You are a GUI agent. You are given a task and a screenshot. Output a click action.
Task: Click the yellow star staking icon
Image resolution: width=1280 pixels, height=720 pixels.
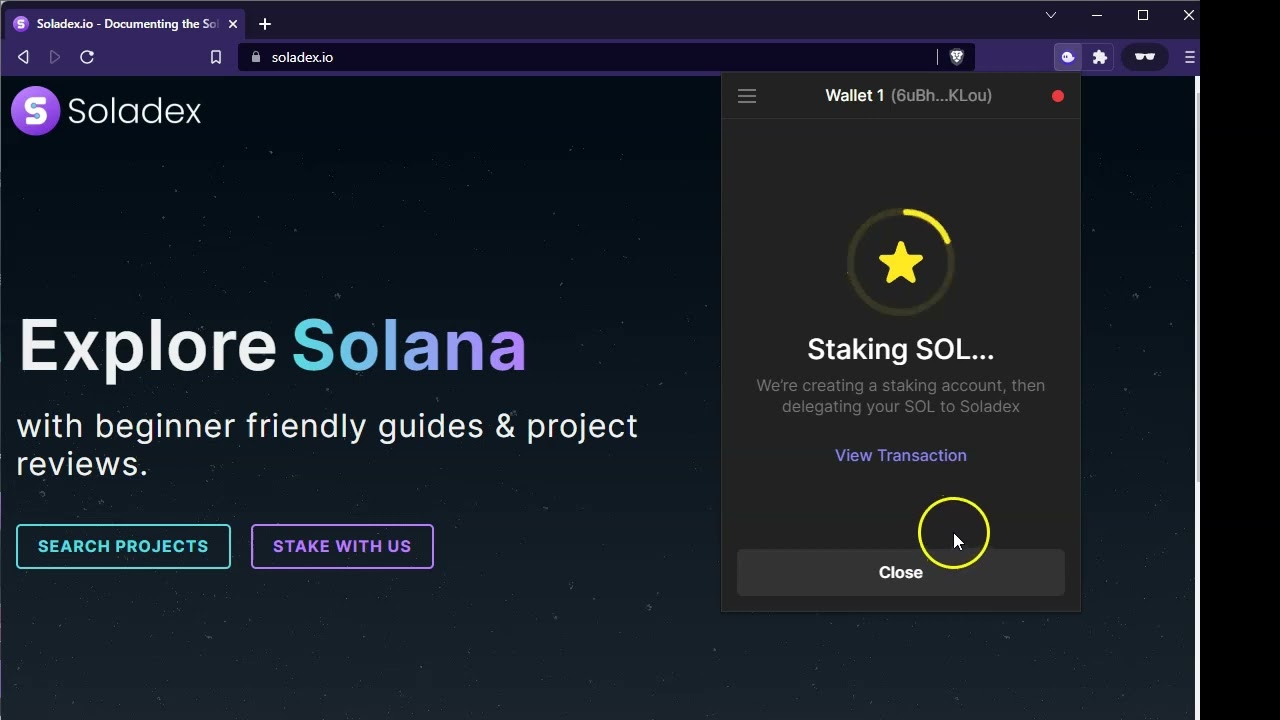(900, 262)
